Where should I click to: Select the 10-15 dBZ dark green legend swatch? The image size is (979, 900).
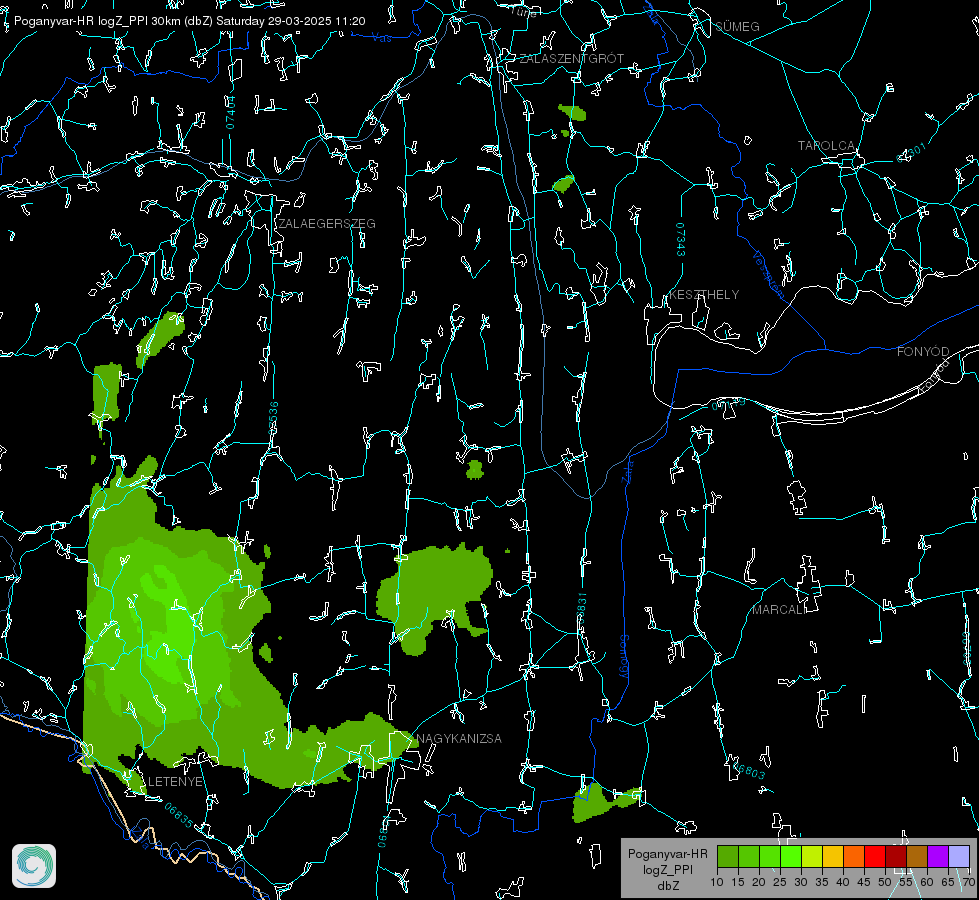(x=727, y=856)
